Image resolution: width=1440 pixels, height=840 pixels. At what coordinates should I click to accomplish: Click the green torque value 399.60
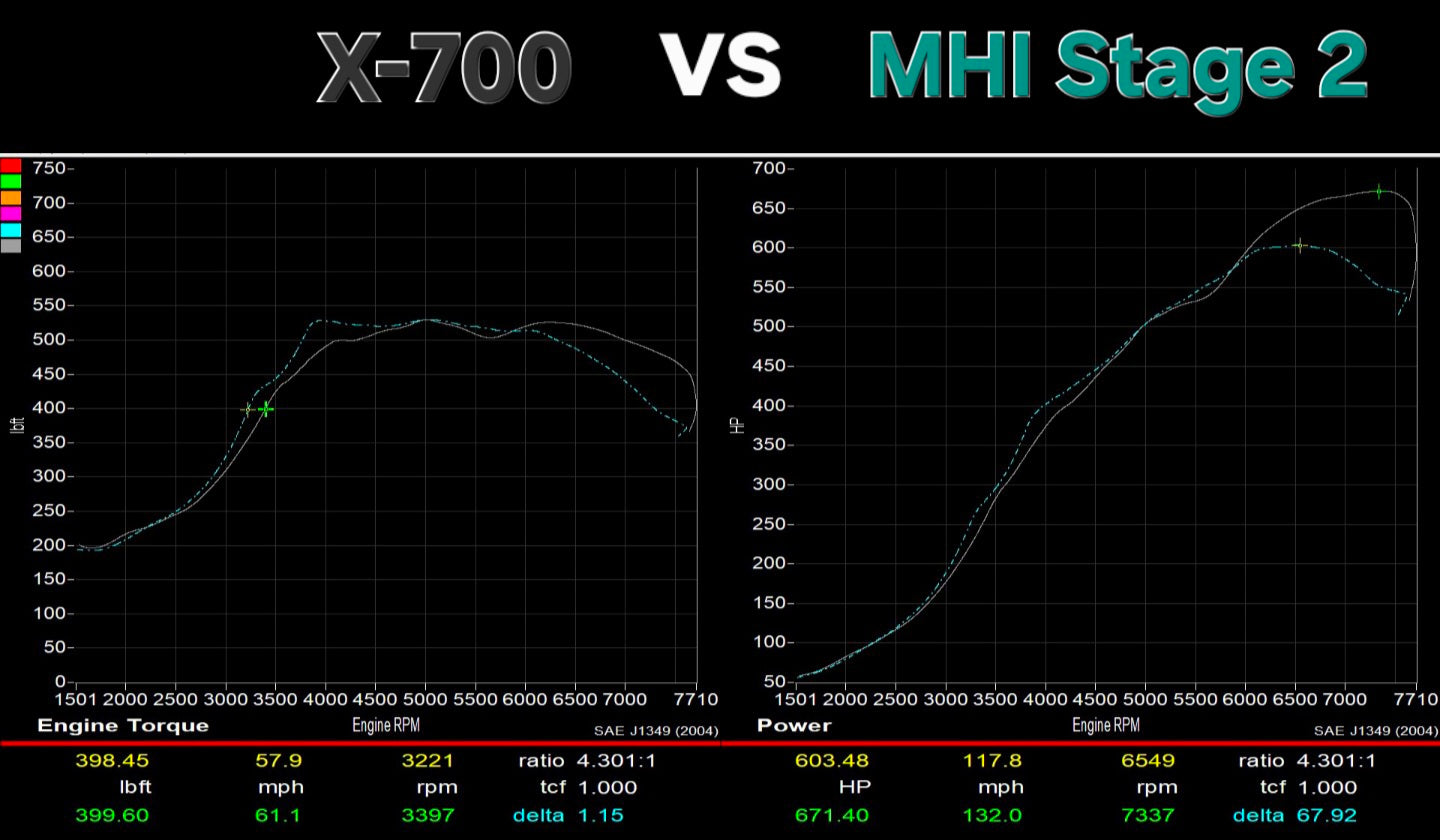click(112, 815)
